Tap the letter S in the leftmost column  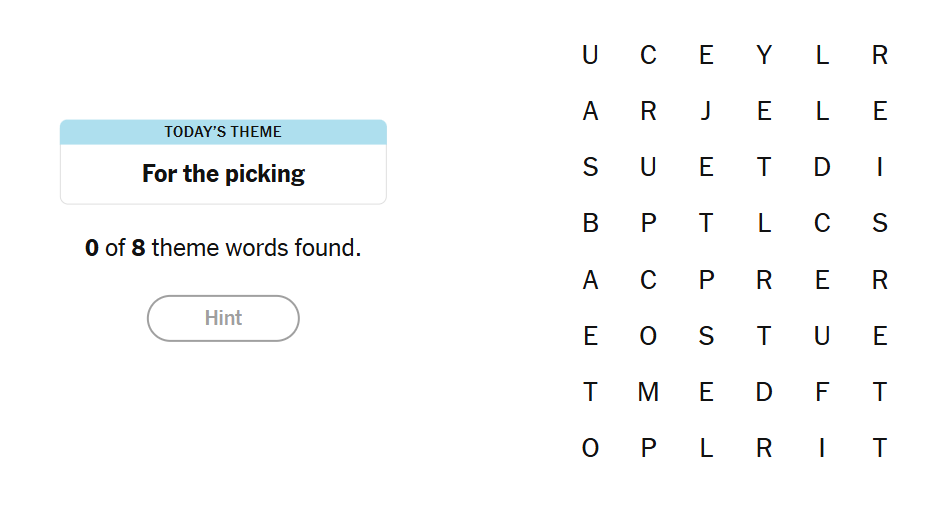point(590,168)
